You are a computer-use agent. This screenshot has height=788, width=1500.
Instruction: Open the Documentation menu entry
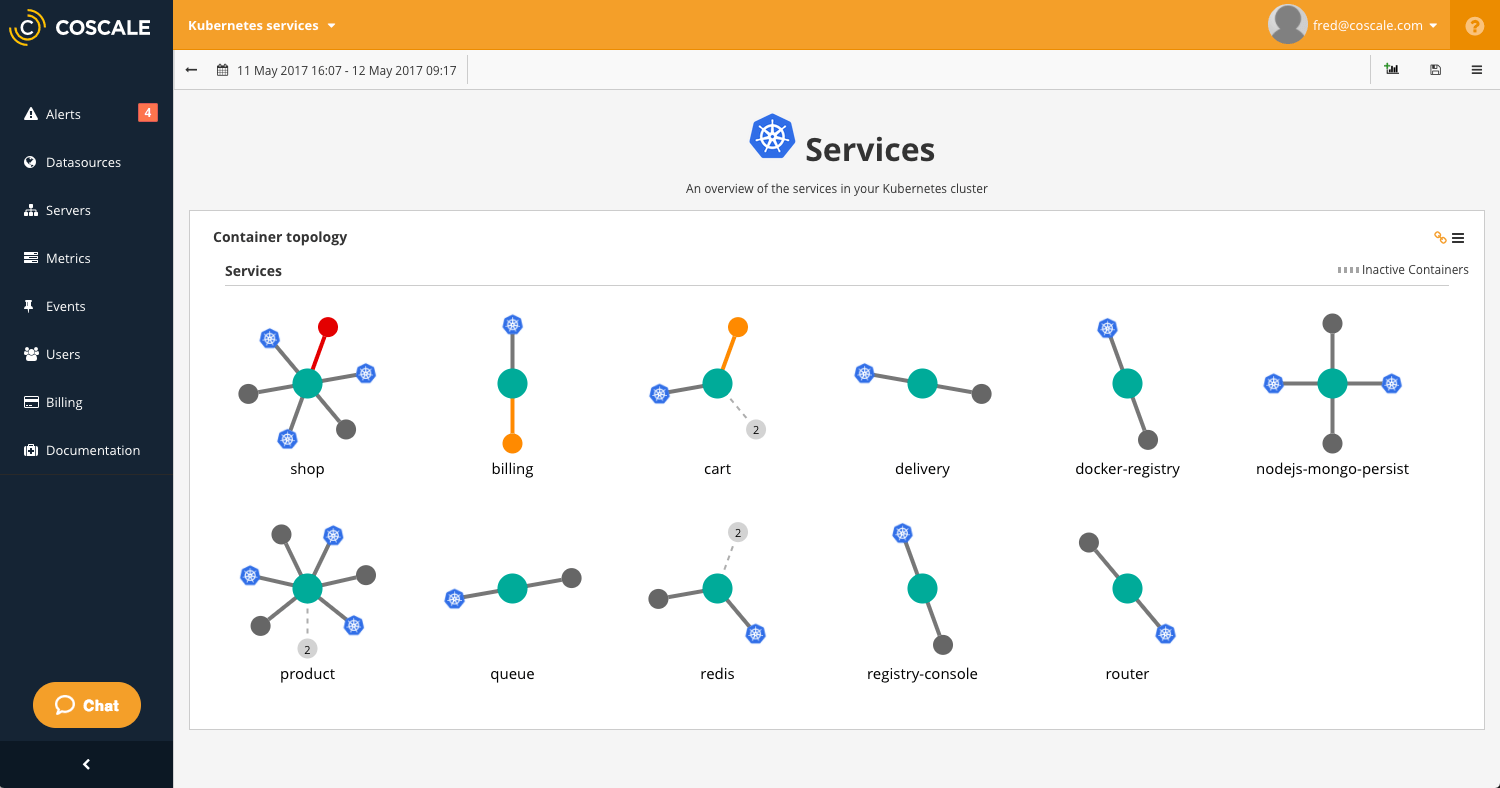tap(93, 449)
